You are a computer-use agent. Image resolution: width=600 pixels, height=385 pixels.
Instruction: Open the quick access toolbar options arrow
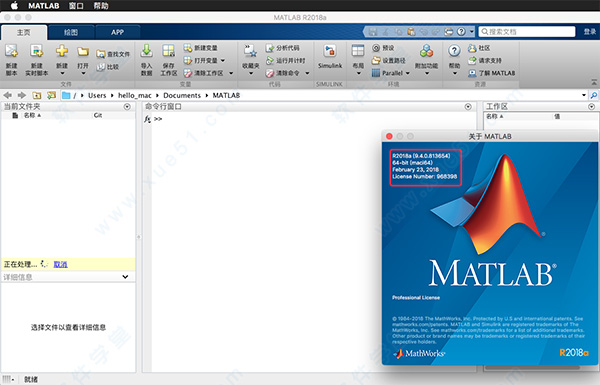click(x=472, y=32)
